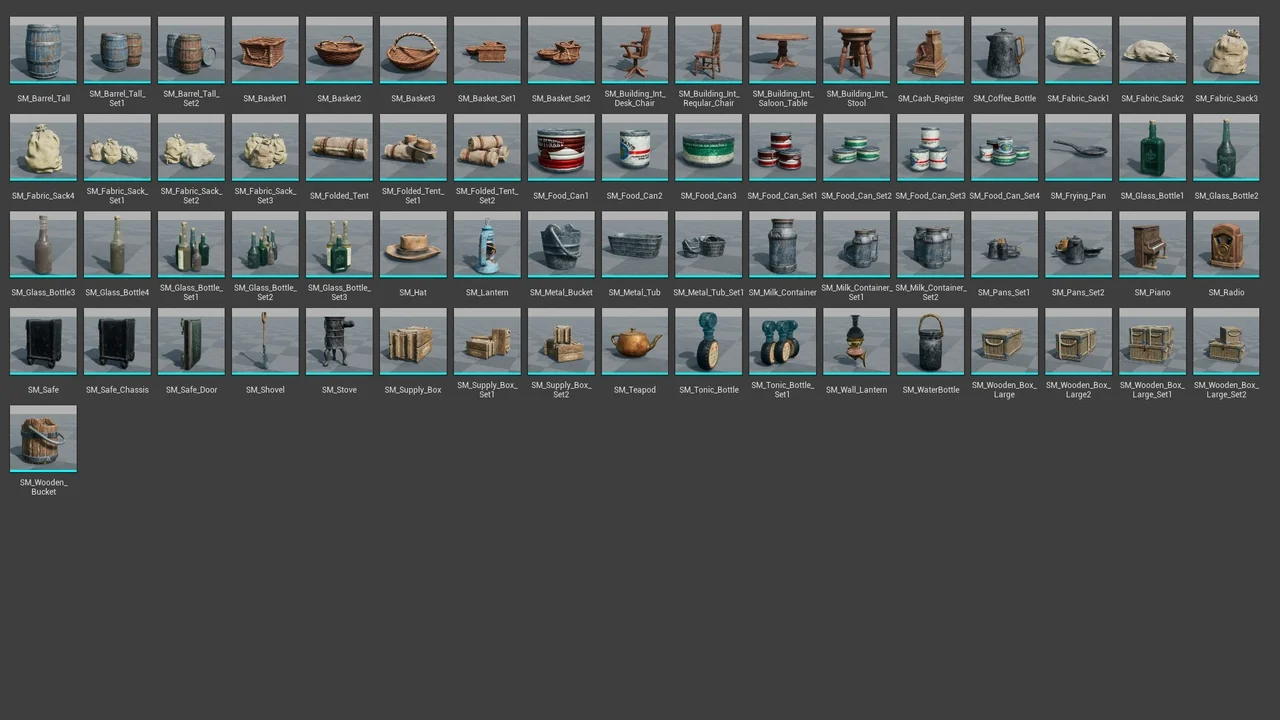Select the SM_Barrel_Tall asset thumbnail
This screenshot has width=1280, height=720.
click(43, 50)
